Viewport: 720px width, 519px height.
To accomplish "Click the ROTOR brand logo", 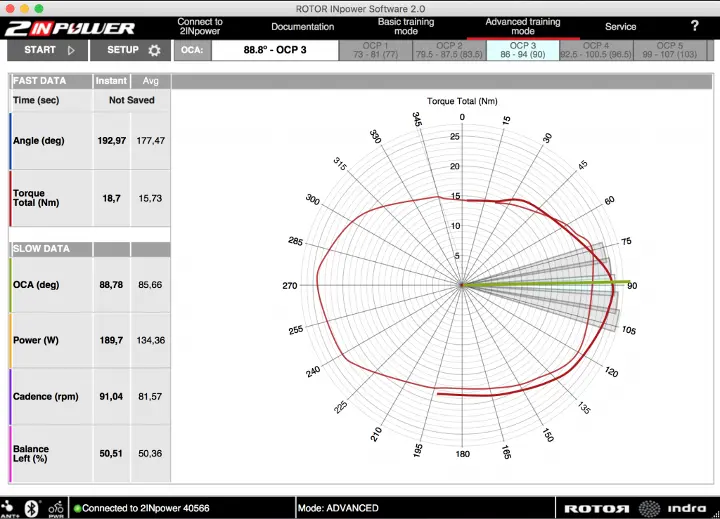I will (x=596, y=508).
